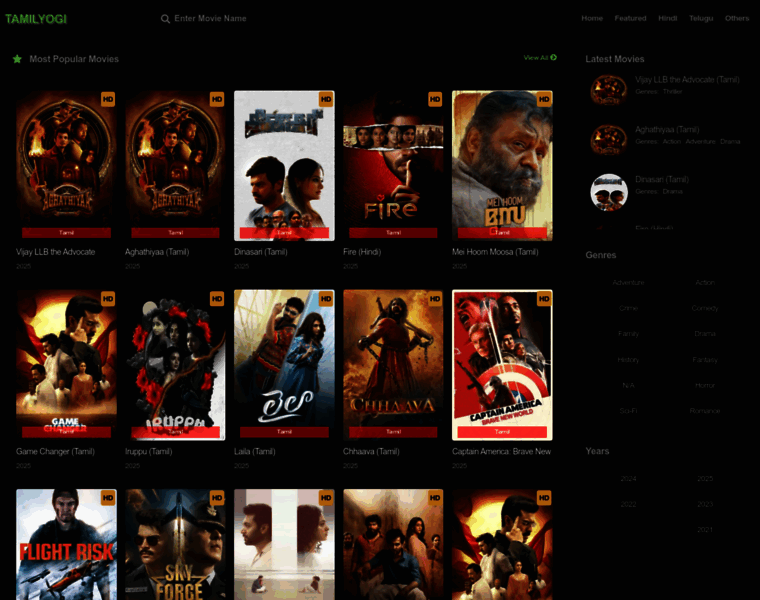Click HD badge on Mei Hoom Moosa poster

tap(544, 99)
